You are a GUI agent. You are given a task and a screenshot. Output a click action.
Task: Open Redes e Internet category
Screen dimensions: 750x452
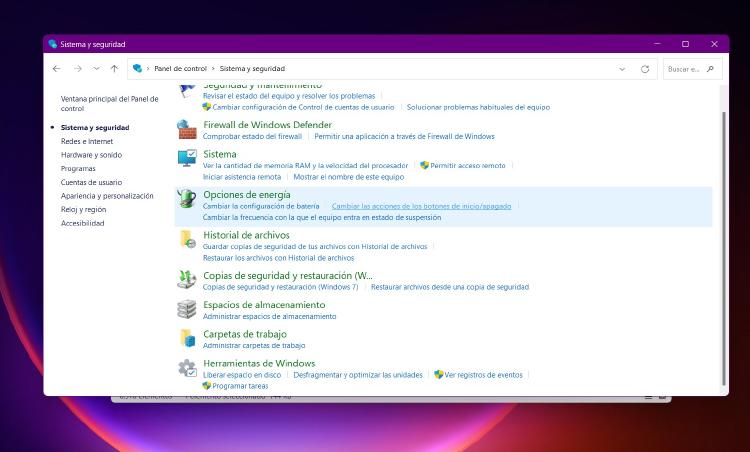pyautogui.click(x=87, y=141)
